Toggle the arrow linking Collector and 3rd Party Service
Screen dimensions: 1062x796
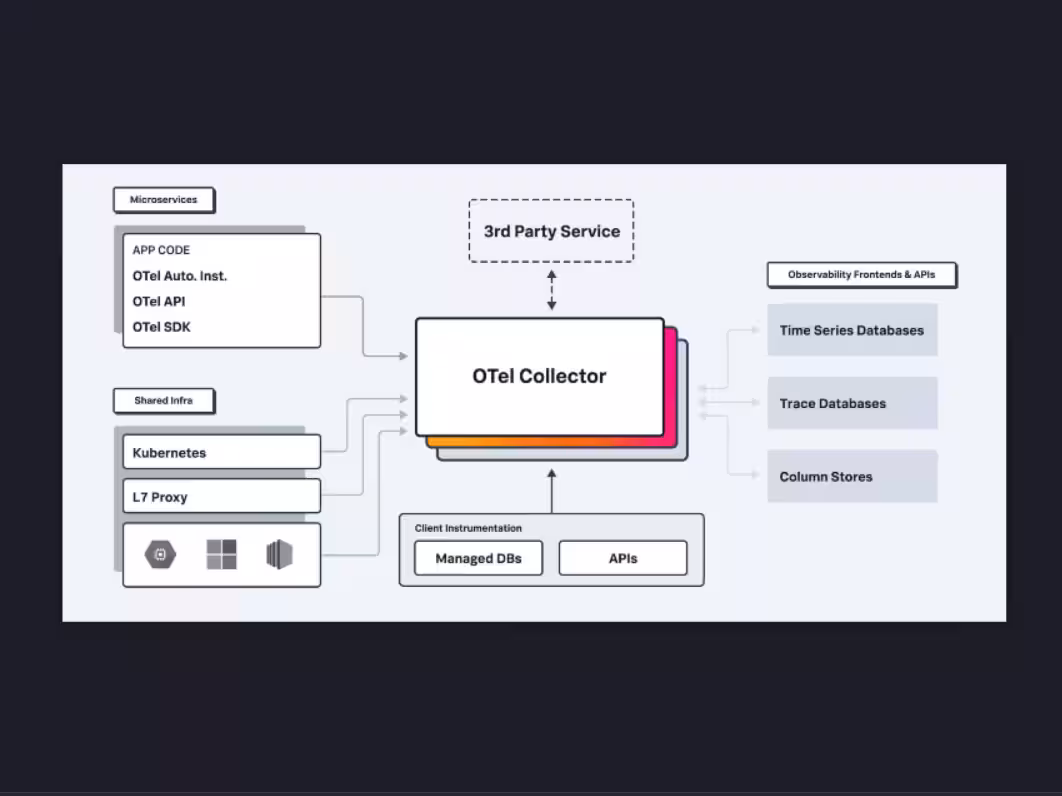coord(551,290)
